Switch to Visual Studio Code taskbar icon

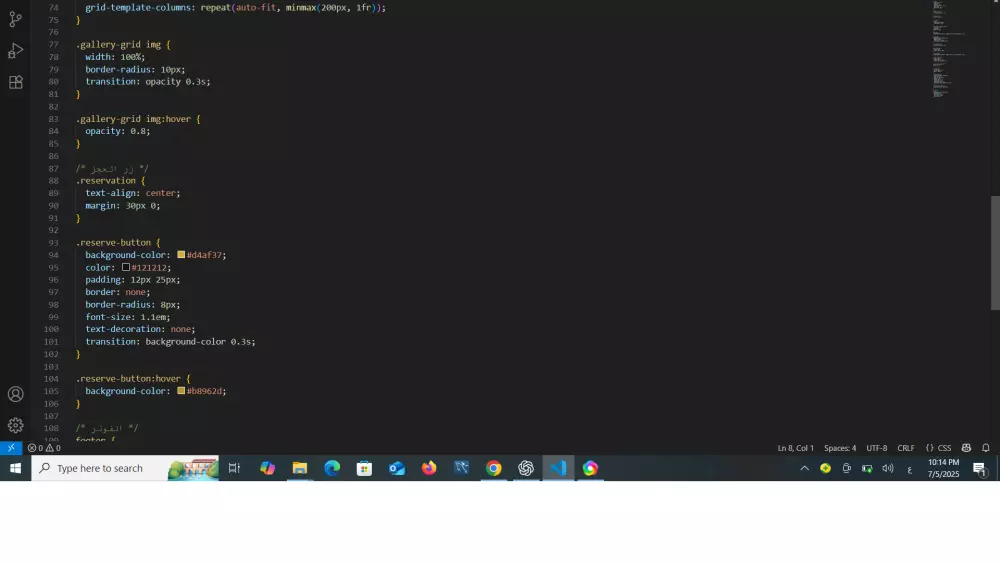[558, 468]
